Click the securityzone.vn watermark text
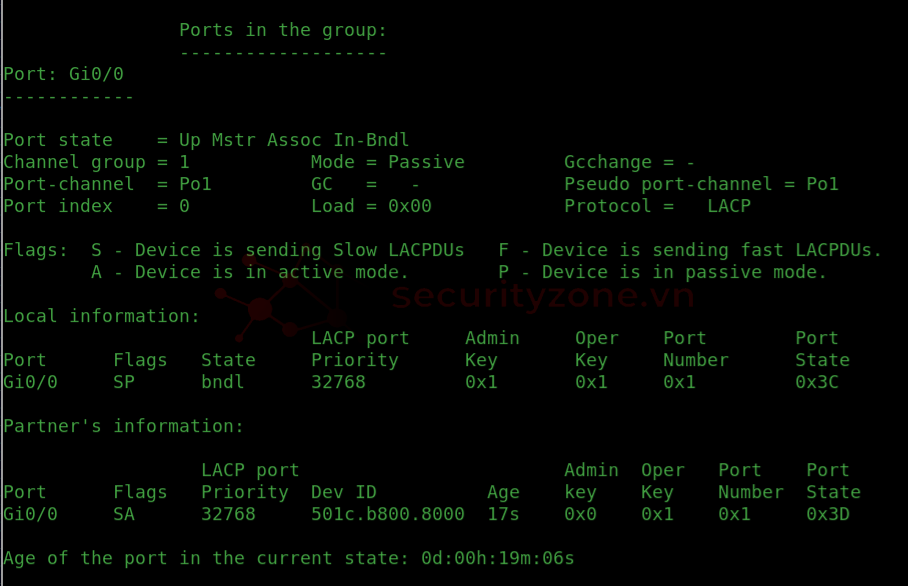This screenshot has width=908, height=586. (x=543, y=295)
